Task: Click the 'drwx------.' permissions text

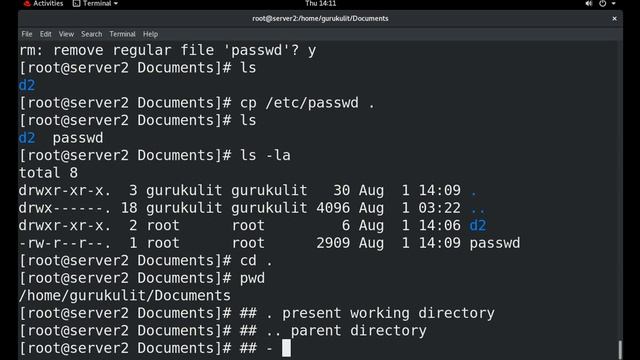Action: (x=64, y=208)
